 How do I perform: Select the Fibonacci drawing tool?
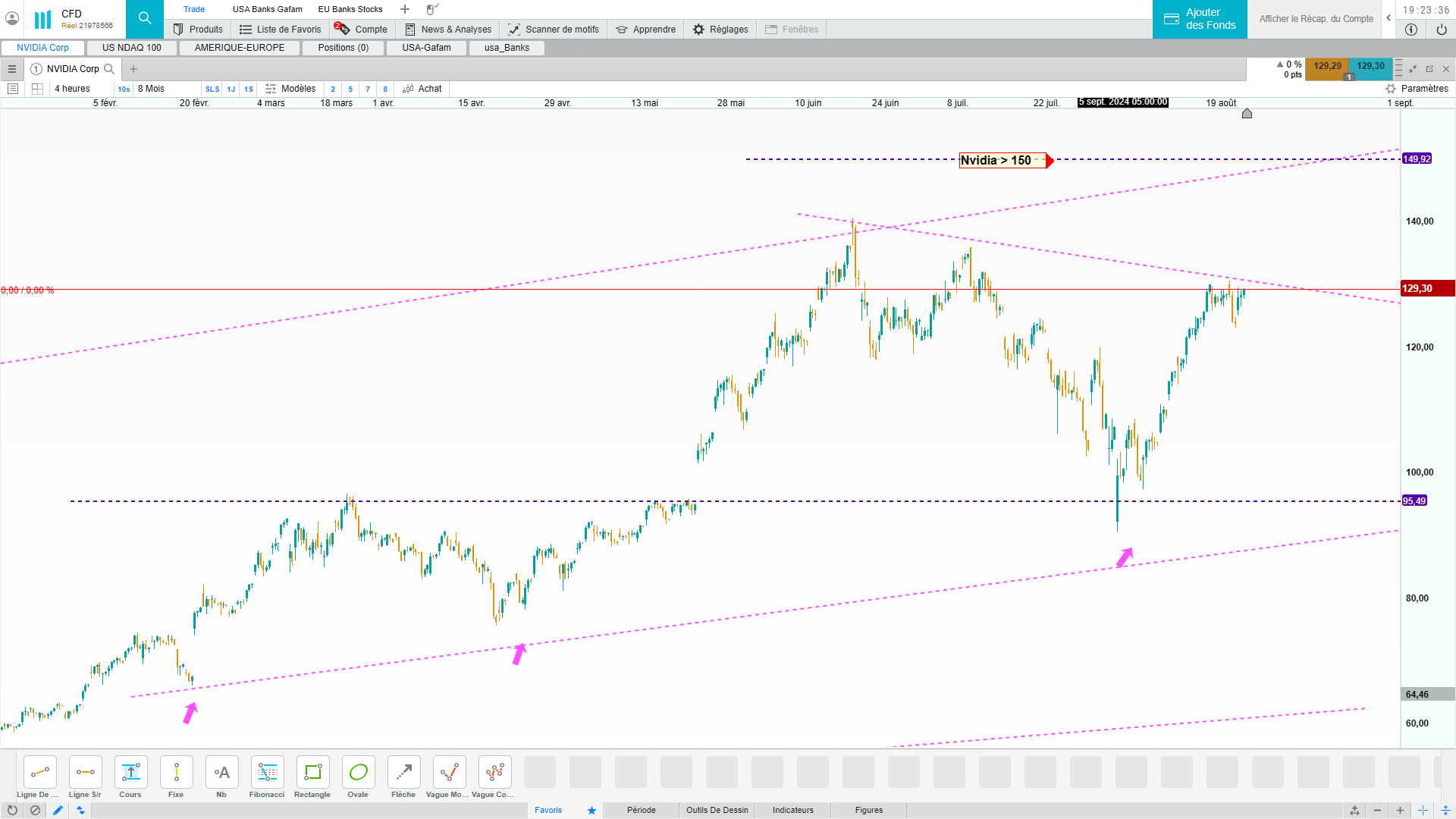point(267,773)
